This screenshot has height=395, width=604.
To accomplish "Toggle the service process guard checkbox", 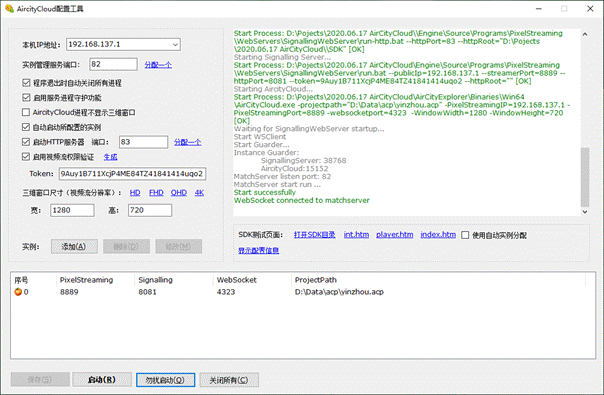I will coord(26,97).
